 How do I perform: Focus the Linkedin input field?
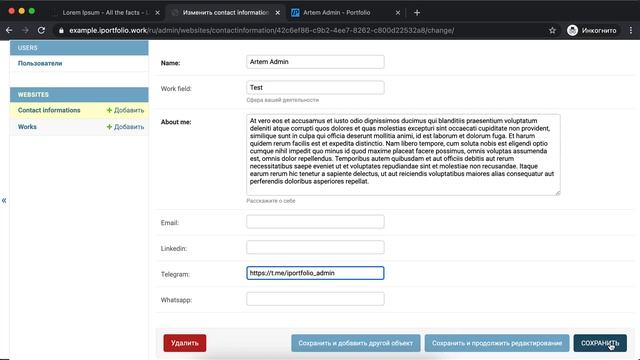click(x=315, y=247)
